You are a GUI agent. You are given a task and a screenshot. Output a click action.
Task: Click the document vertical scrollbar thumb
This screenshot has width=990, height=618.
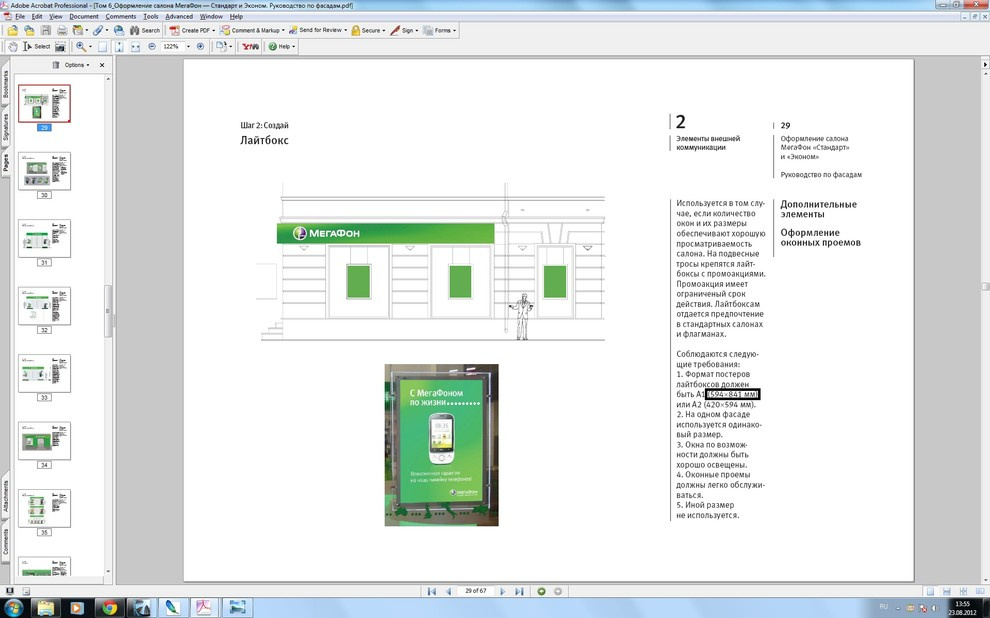point(985,287)
